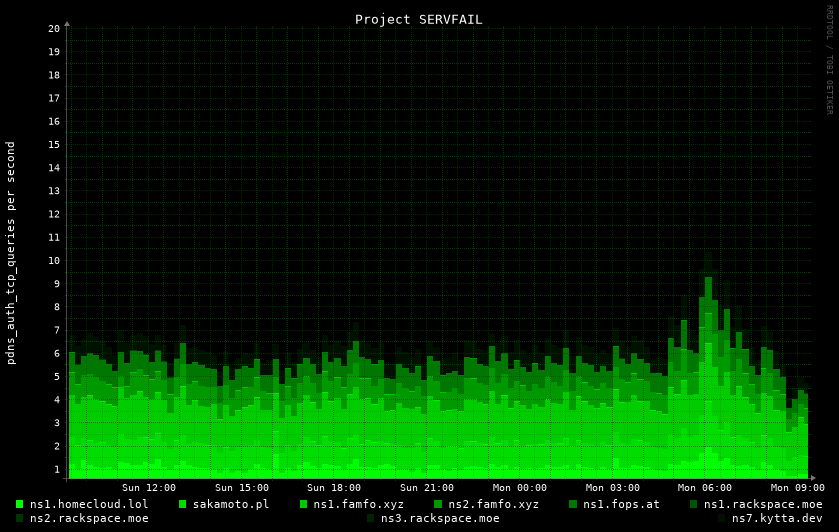
Task: Click the Mon 09:00 time axis label
Action: [x=797, y=488]
